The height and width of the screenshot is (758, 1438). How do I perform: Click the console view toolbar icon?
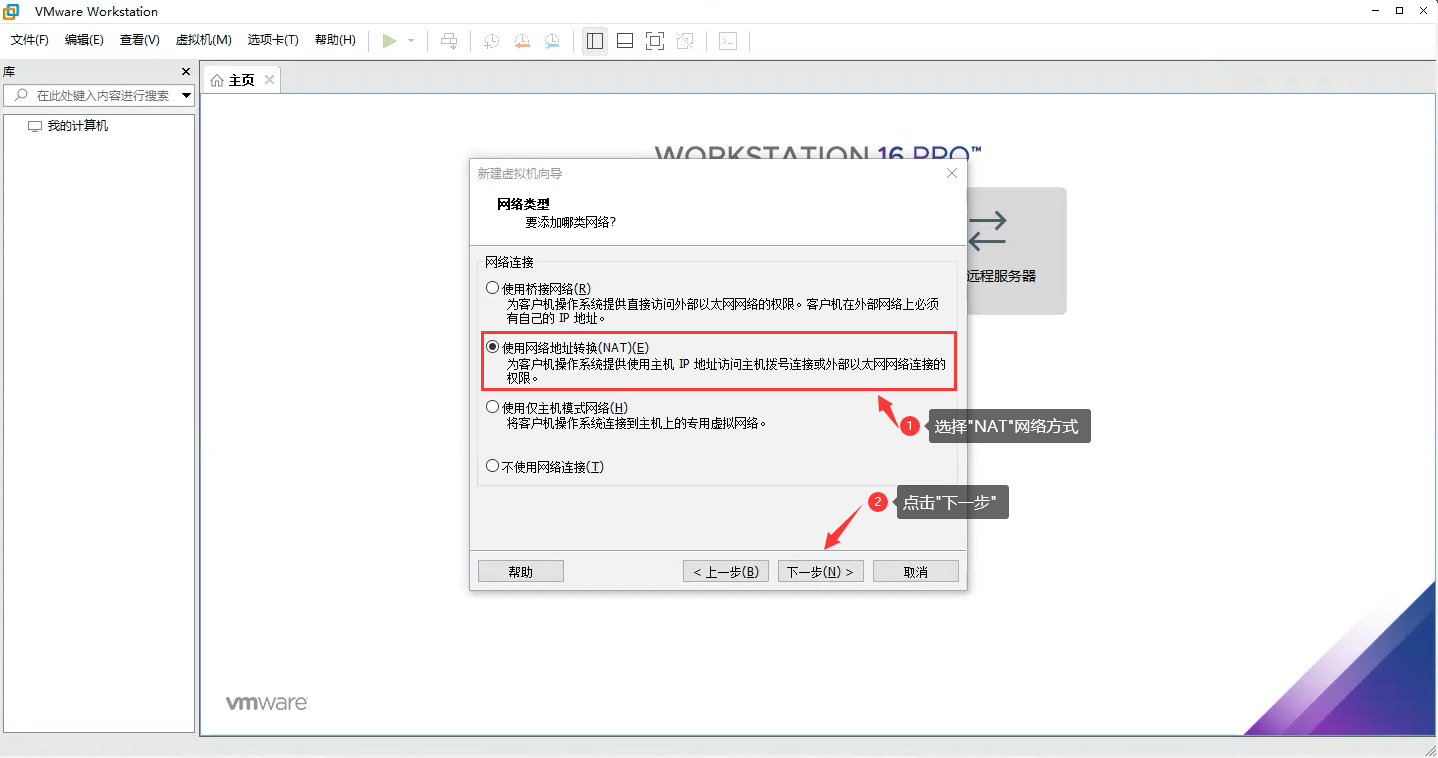[x=729, y=41]
